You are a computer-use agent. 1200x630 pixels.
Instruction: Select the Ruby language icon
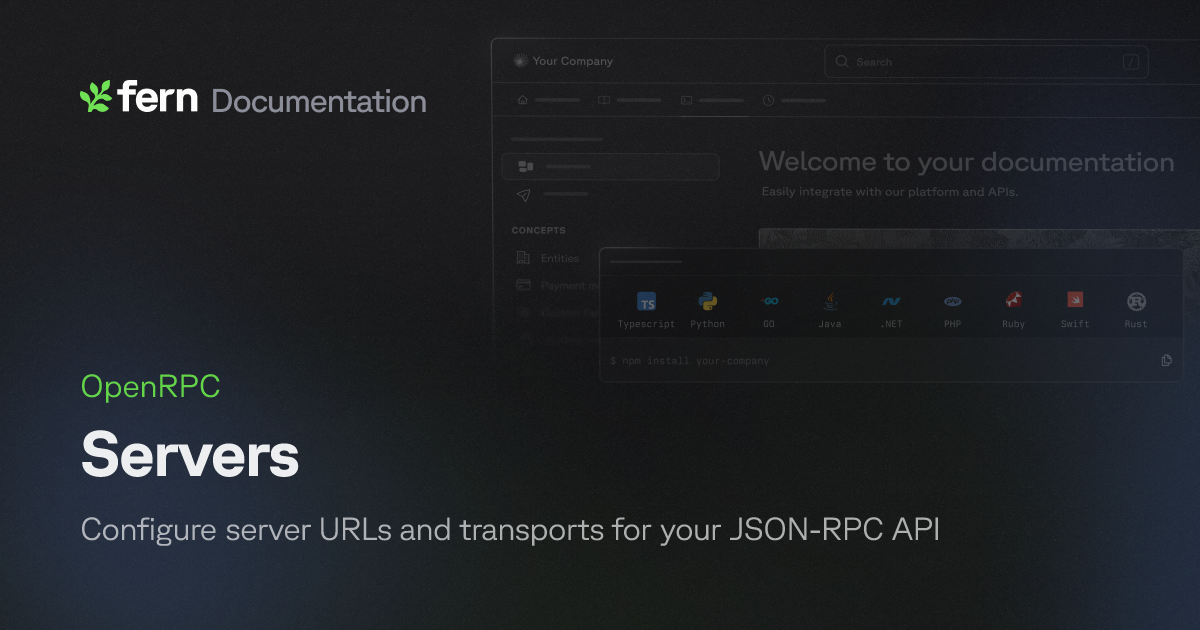point(1014,301)
